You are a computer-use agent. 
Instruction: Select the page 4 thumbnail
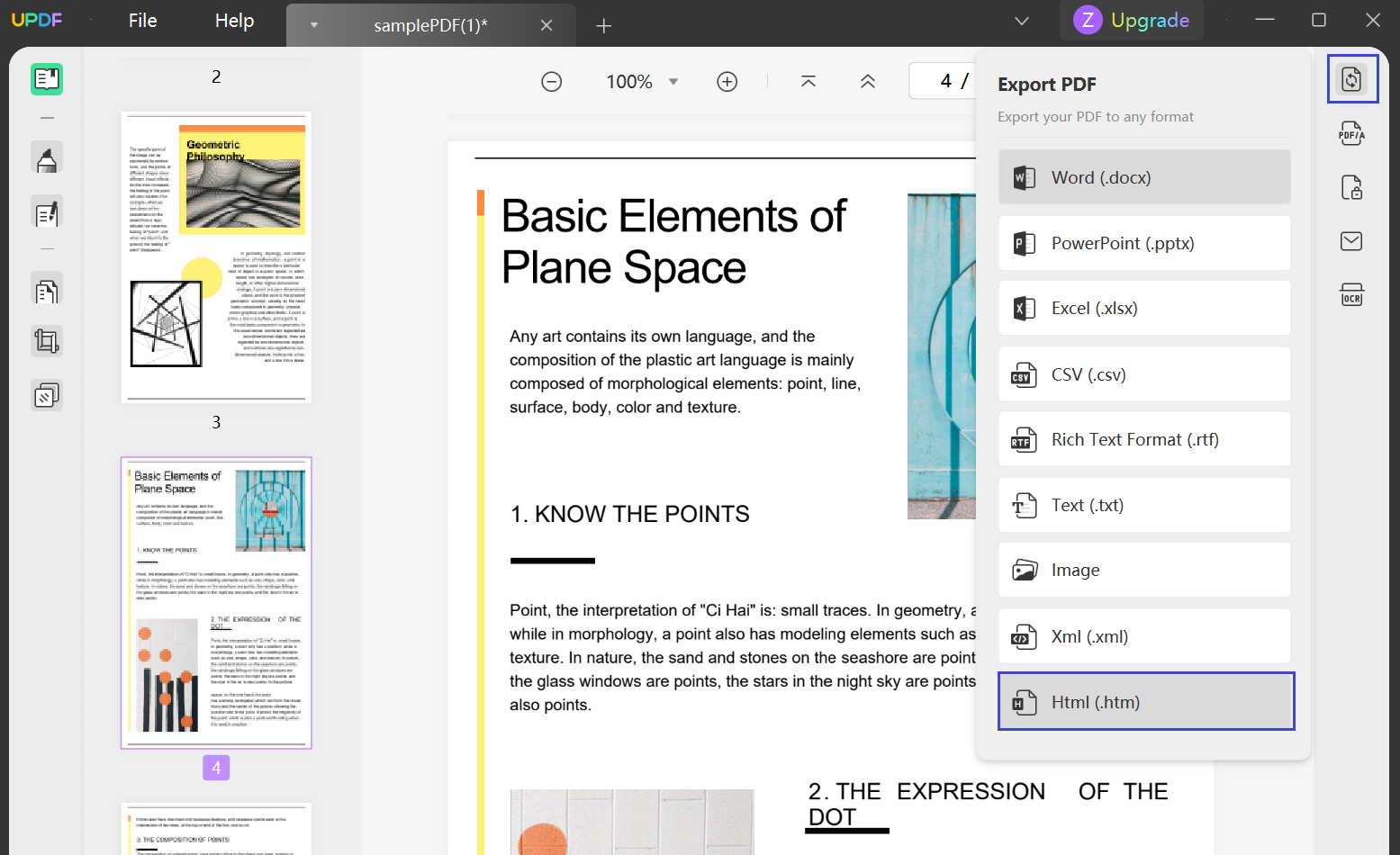(216, 603)
